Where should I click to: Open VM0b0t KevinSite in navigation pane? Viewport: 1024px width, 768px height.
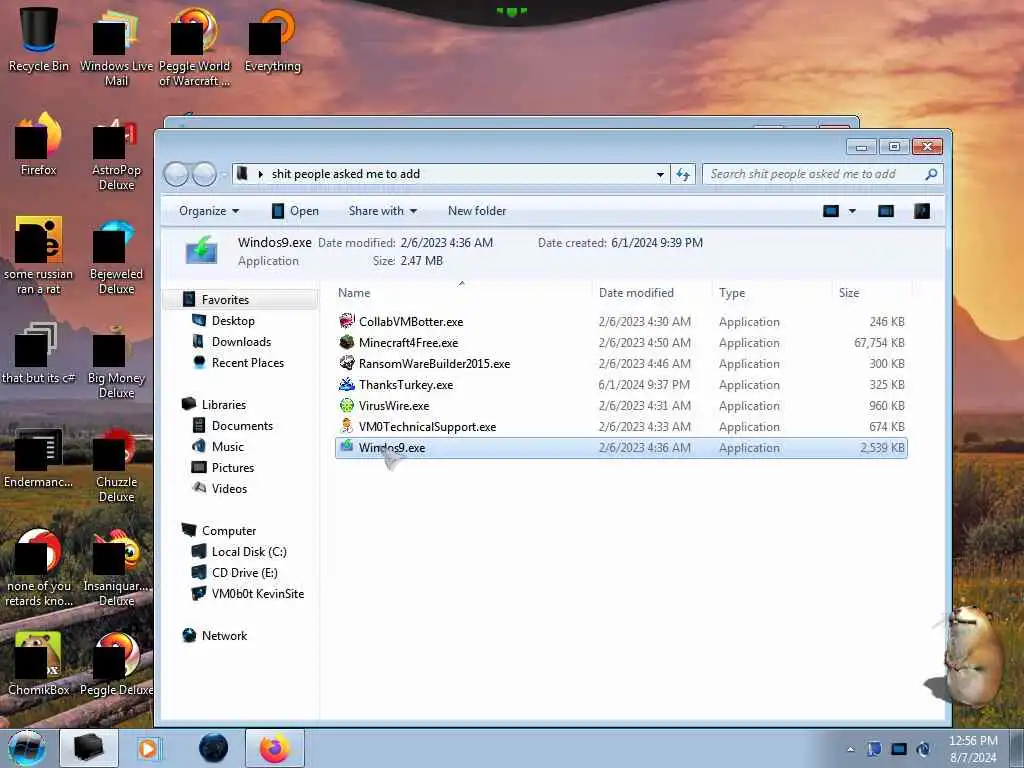click(257, 594)
